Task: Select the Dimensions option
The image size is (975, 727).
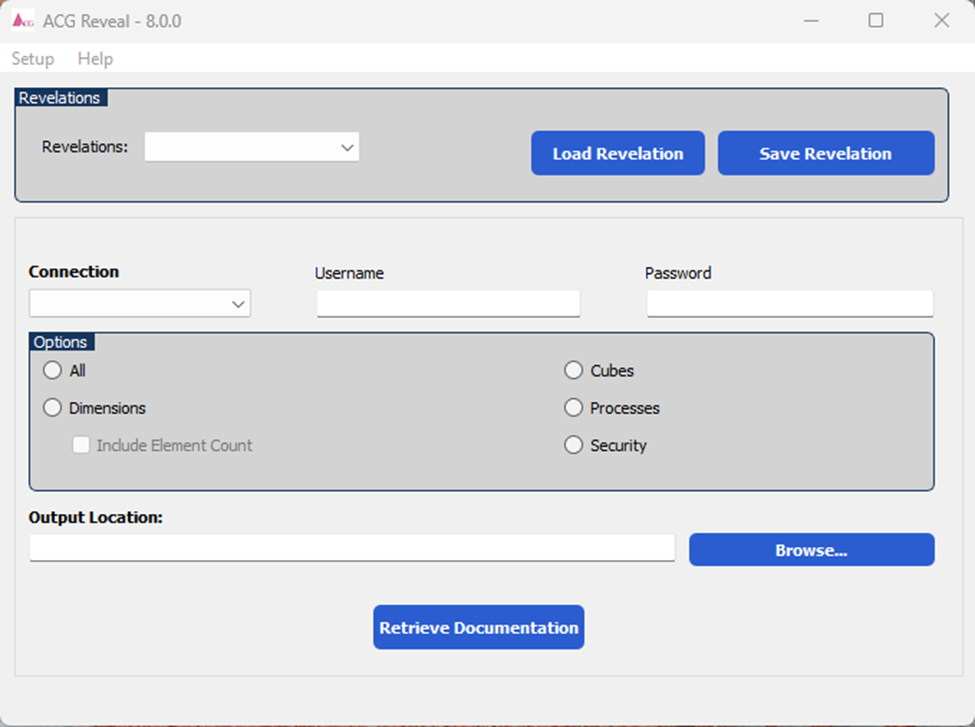Action: (x=52, y=407)
